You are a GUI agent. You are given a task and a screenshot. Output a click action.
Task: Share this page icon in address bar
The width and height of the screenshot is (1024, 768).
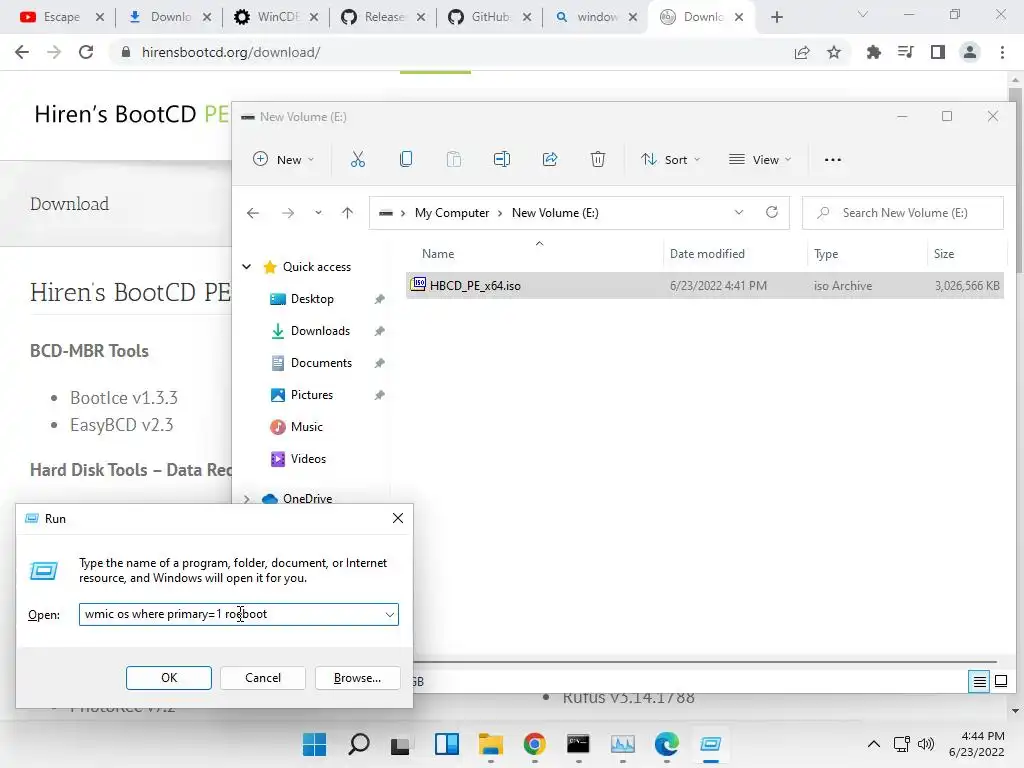click(x=802, y=52)
